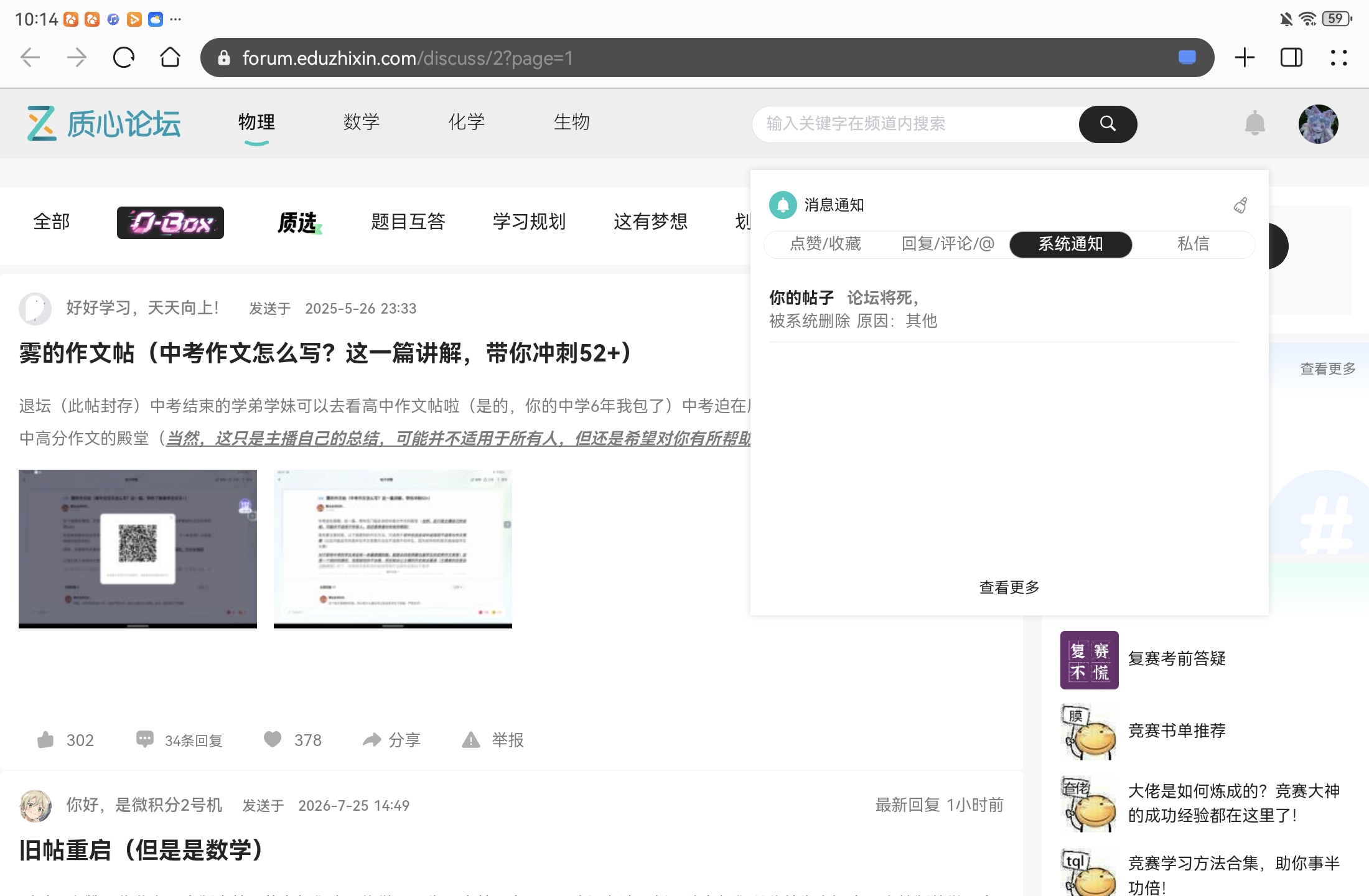1369x896 pixels.
Task: Favorite the post with 378 heart
Action: click(273, 739)
